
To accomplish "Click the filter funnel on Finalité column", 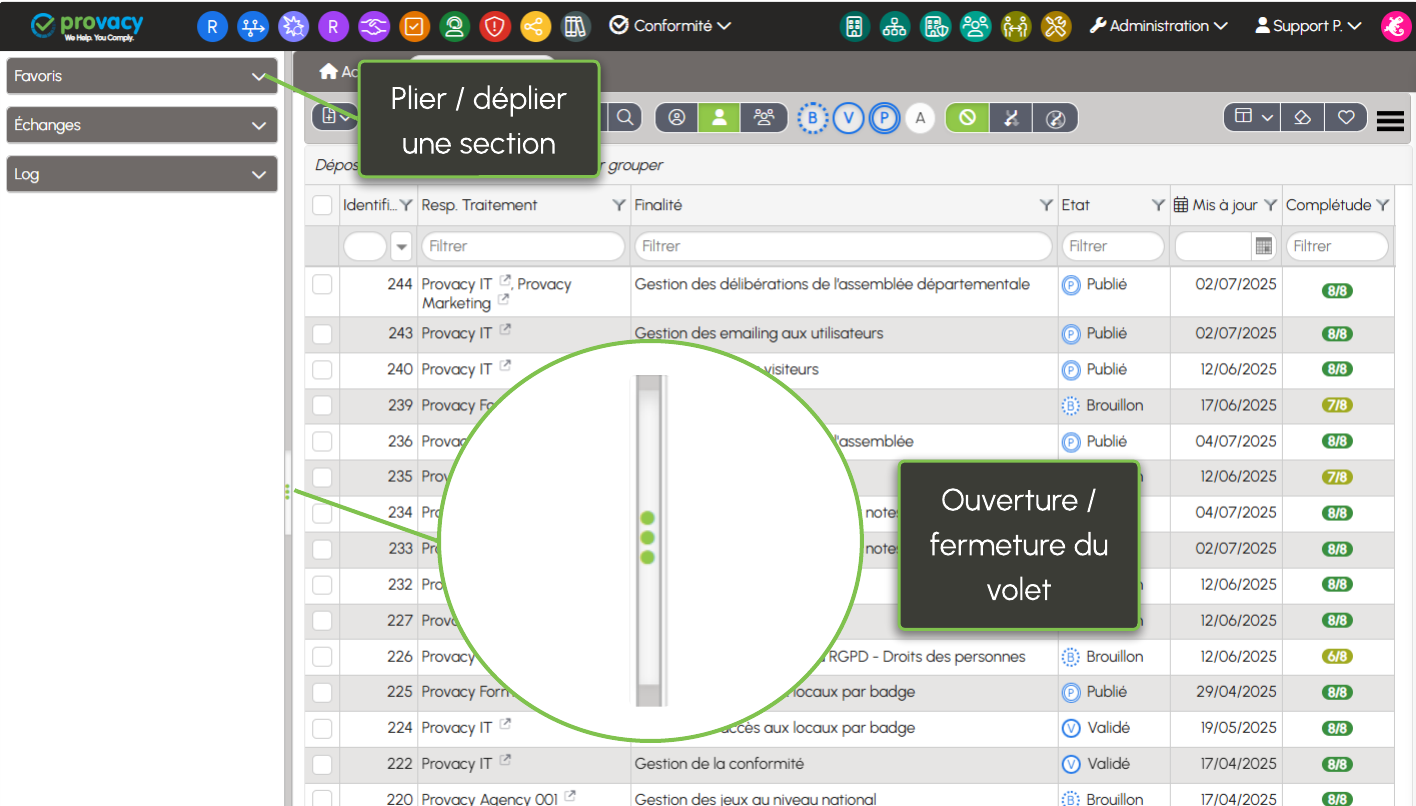I will [1046, 205].
